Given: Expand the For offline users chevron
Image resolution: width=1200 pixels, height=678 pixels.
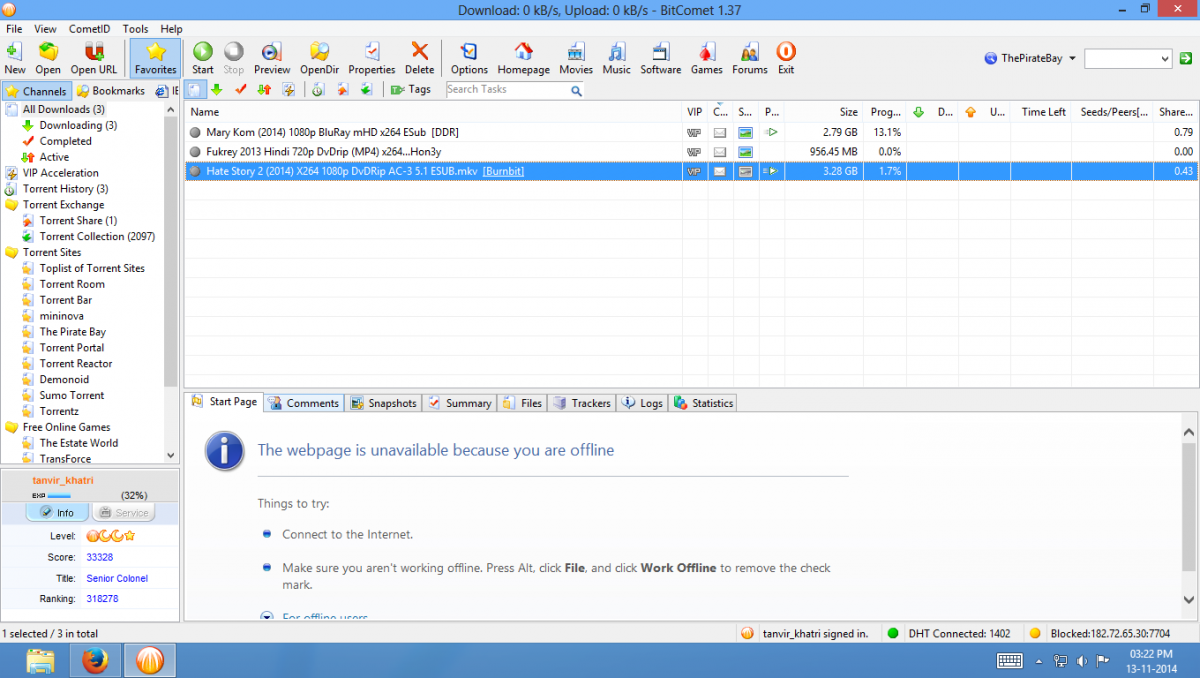Looking at the screenshot, I should tap(266, 616).
